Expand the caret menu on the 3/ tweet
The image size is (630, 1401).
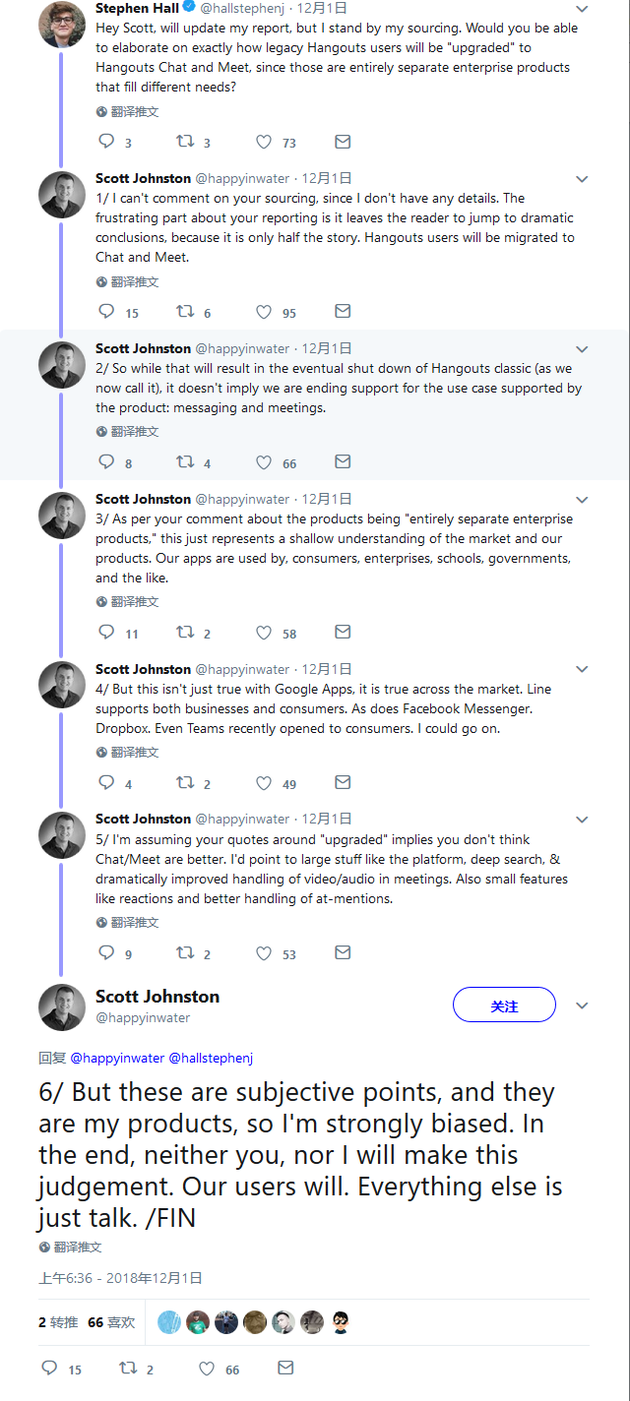click(x=582, y=499)
